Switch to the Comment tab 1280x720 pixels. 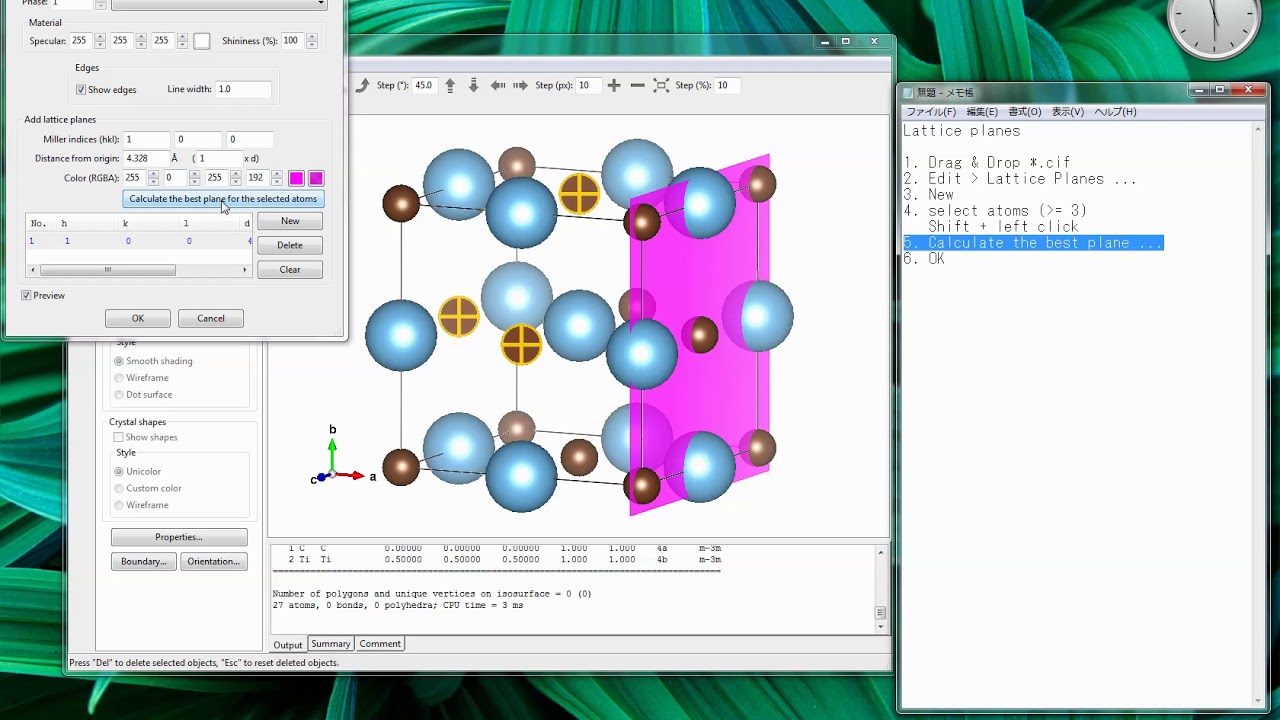click(x=380, y=644)
